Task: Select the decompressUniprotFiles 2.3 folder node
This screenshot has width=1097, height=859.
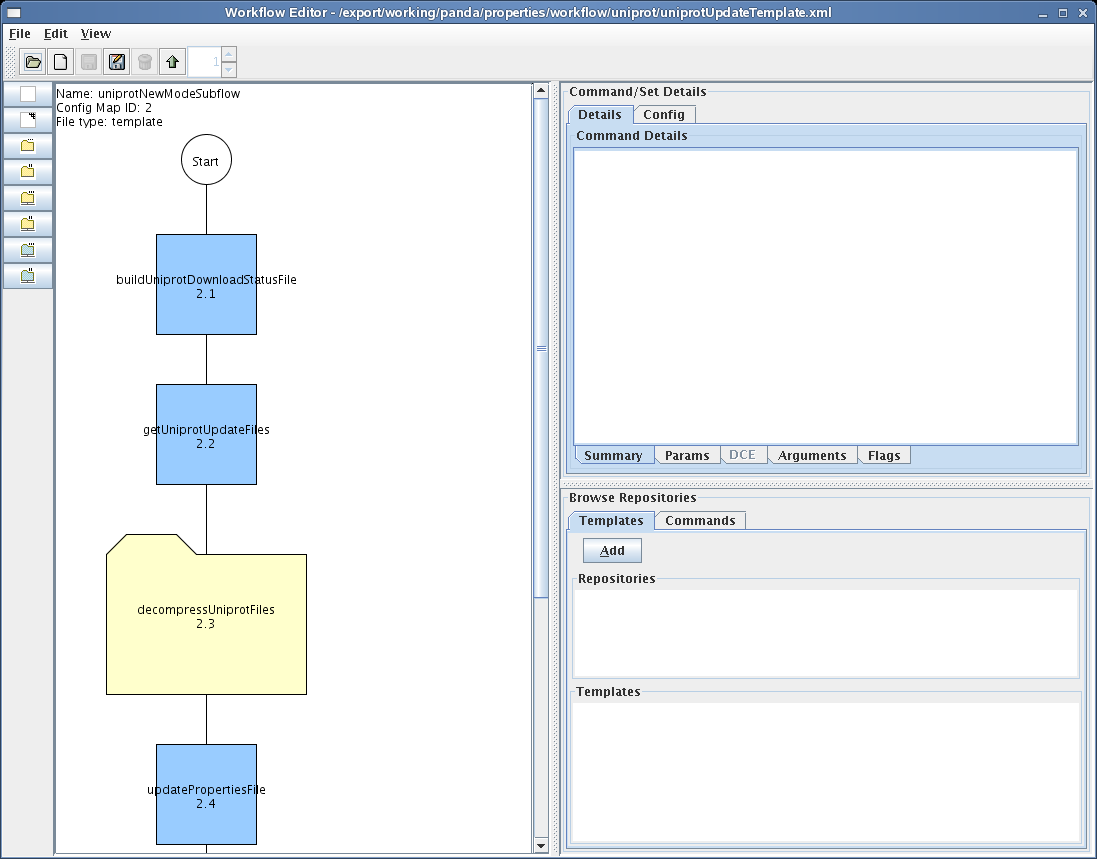Action: (206, 615)
